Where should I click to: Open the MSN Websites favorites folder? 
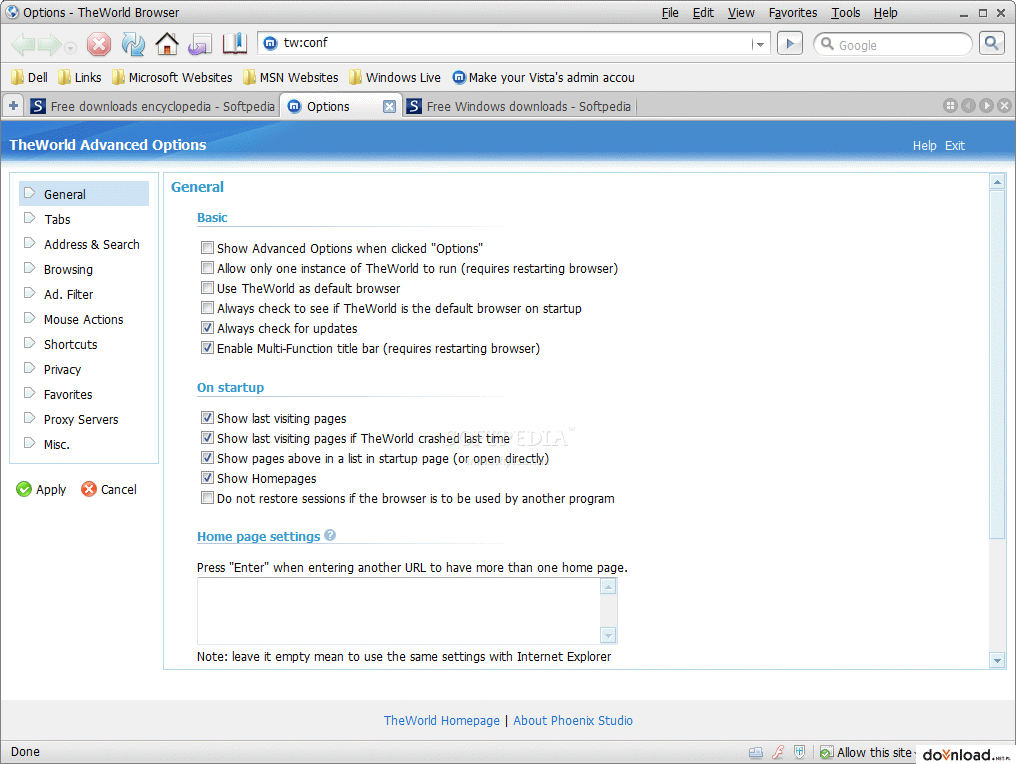[290, 78]
